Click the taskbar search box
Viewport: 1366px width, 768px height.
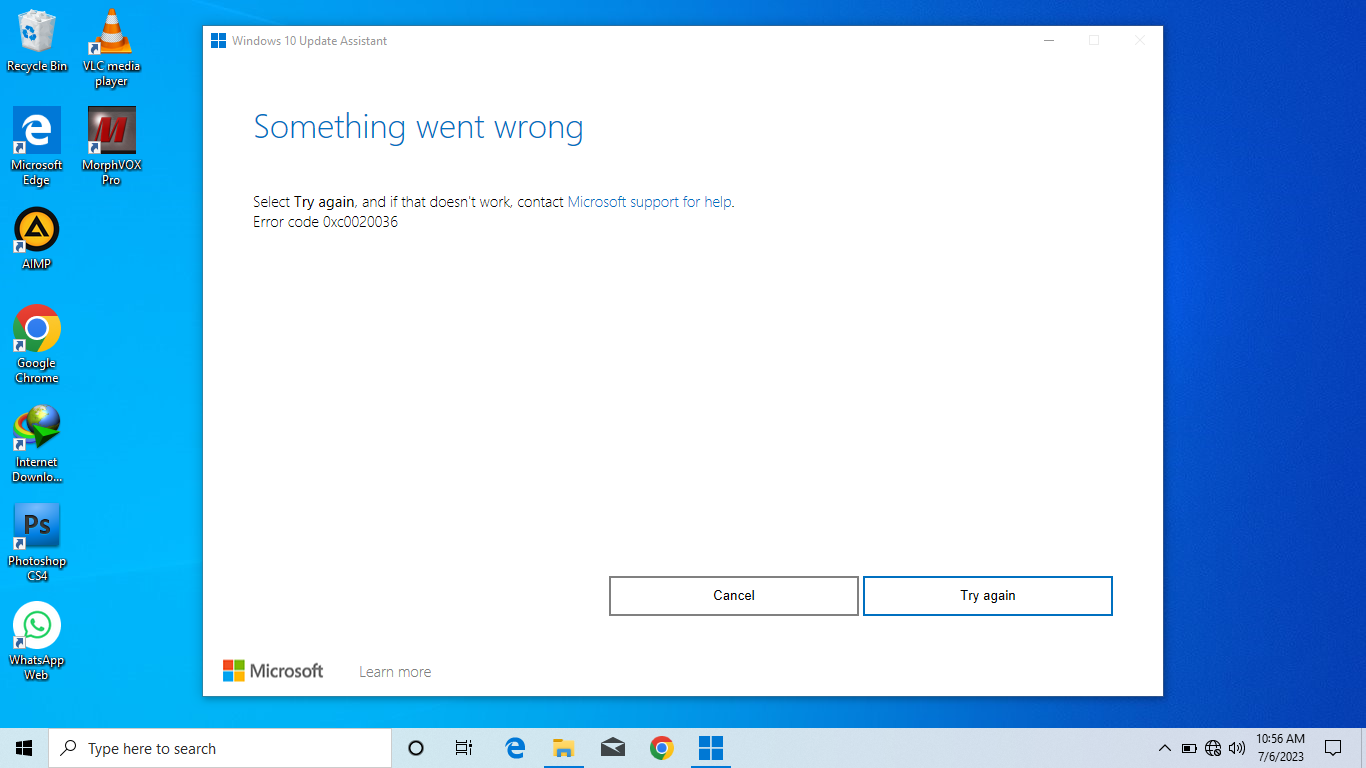point(220,748)
